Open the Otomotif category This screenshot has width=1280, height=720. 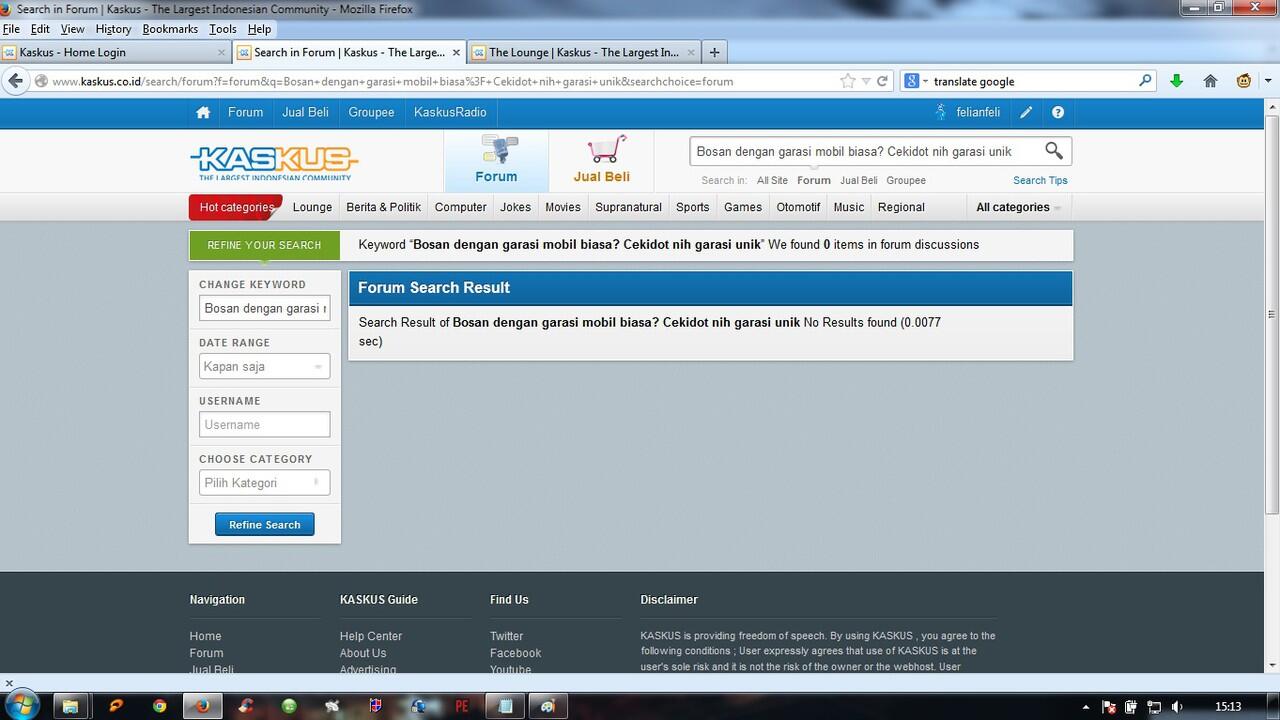[x=798, y=207]
